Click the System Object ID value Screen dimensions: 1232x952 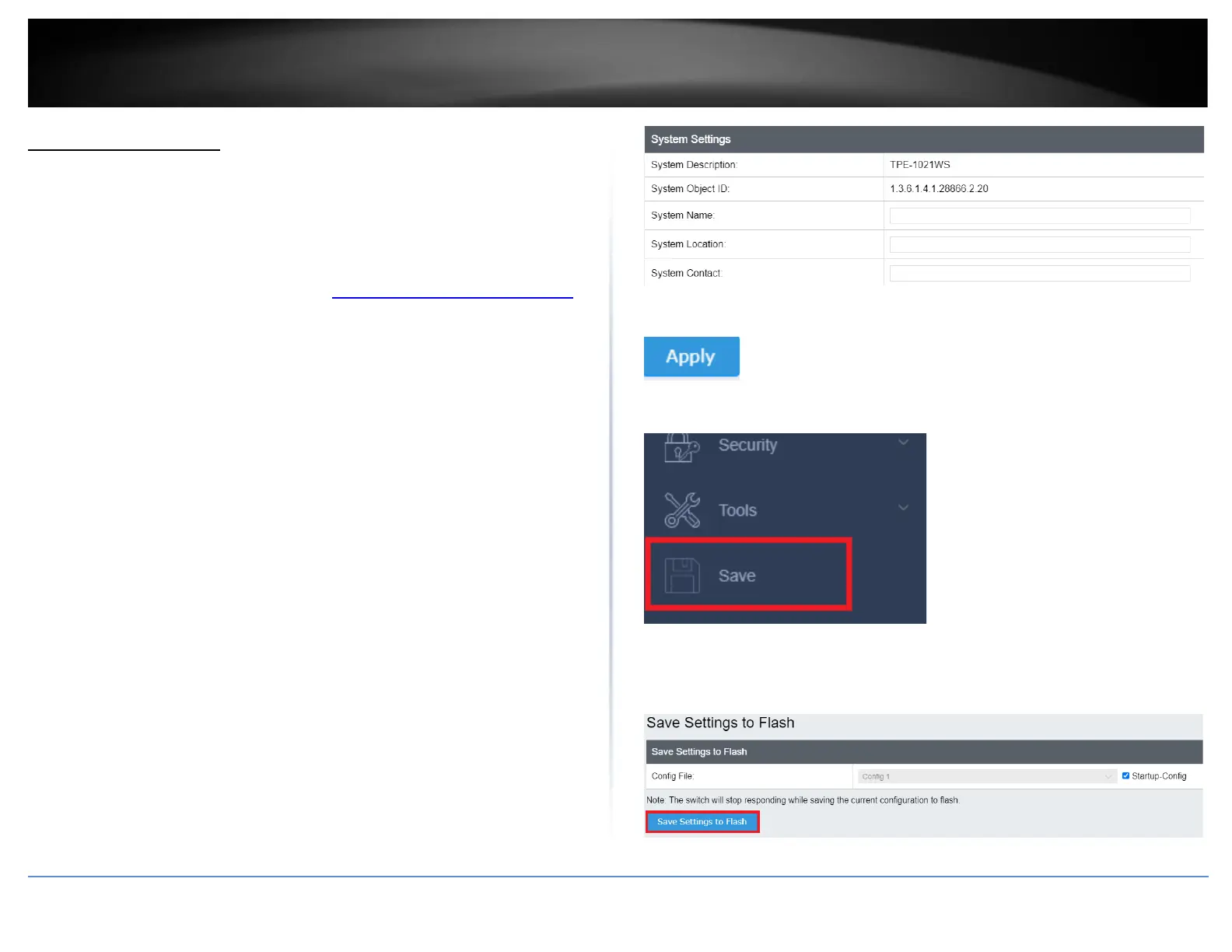click(939, 188)
